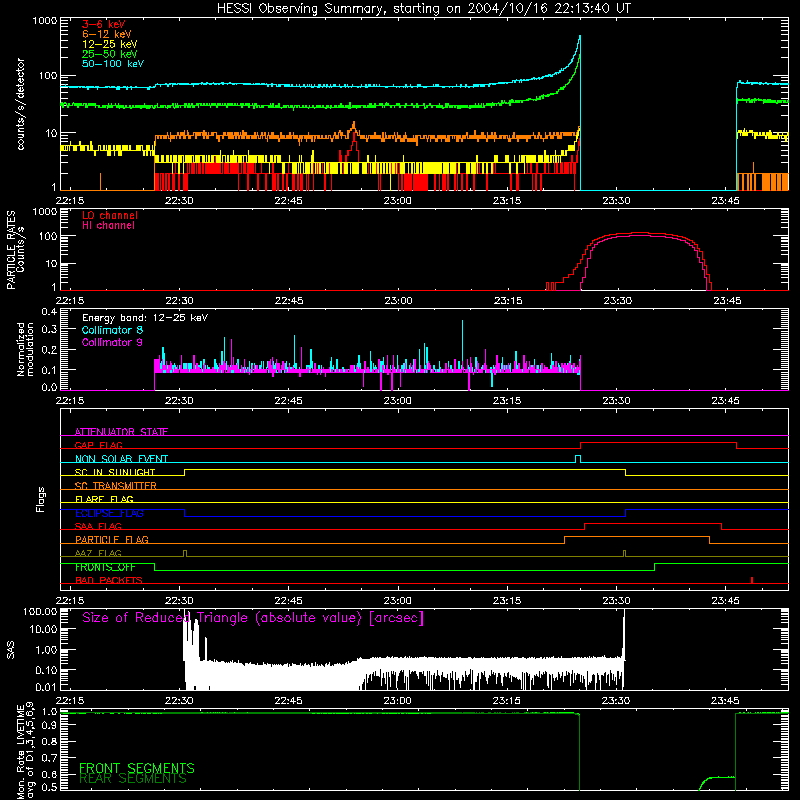Click the BAD PACKETS red marker near 23:48
The height and width of the screenshot is (800, 800).
[752, 580]
